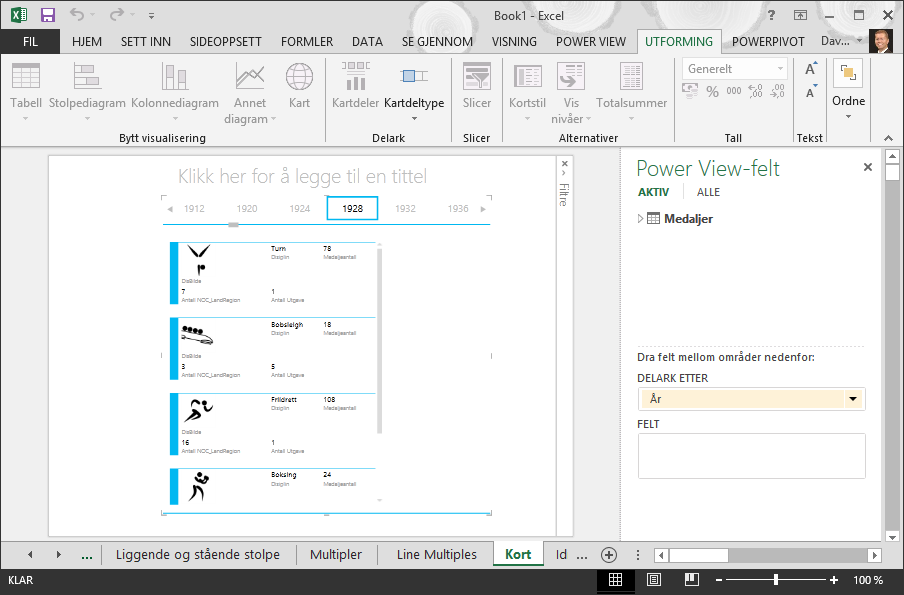Viewport: 904px width, 595px height.
Task: Switch to page layout view in status bar
Action: coord(654,580)
